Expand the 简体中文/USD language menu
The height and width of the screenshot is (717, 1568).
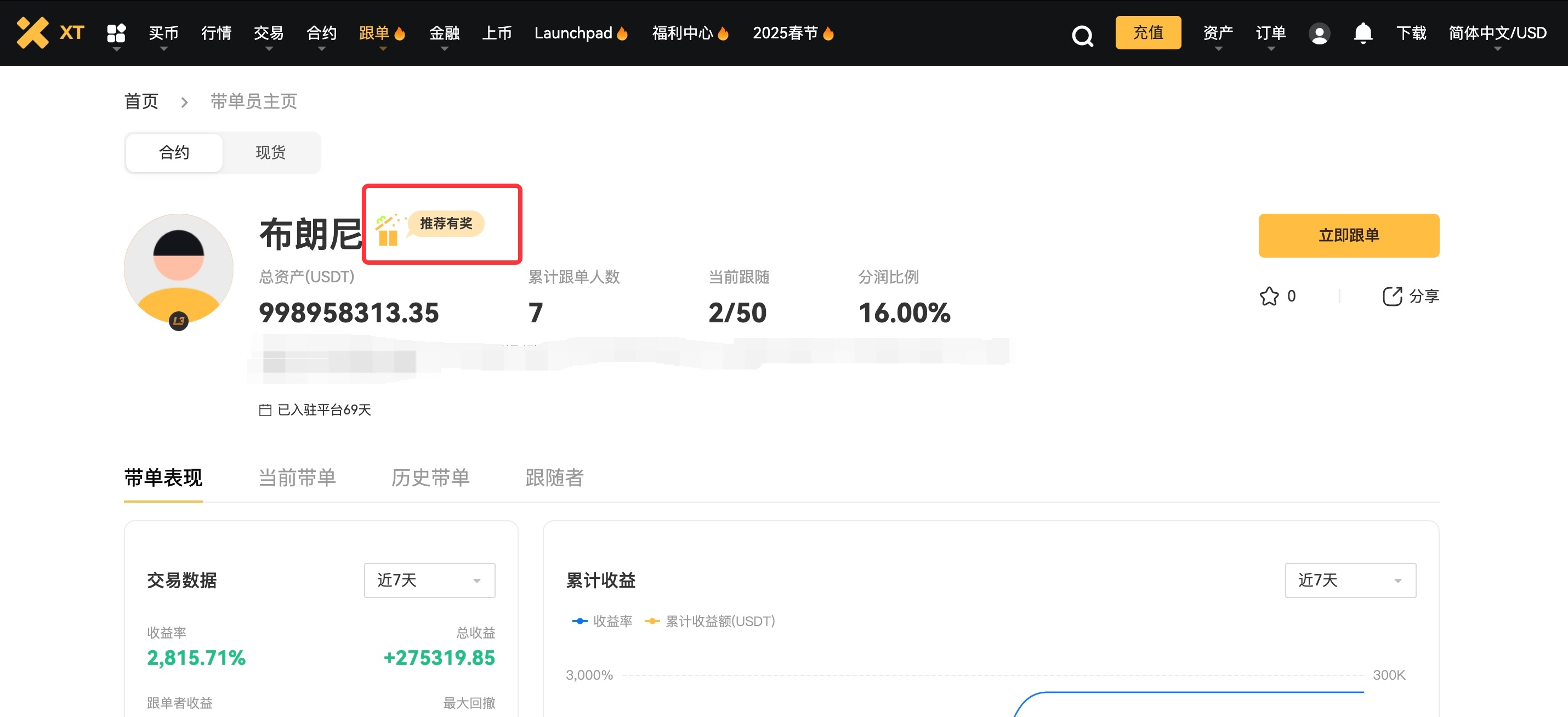[x=1497, y=33]
